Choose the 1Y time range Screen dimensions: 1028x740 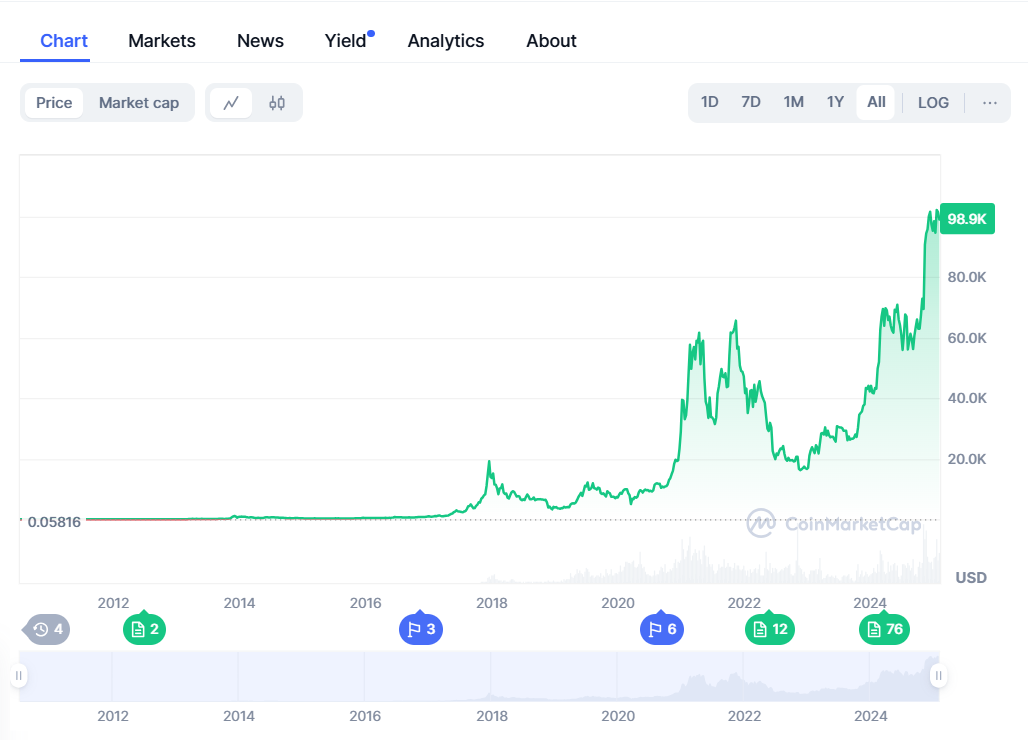point(835,103)
